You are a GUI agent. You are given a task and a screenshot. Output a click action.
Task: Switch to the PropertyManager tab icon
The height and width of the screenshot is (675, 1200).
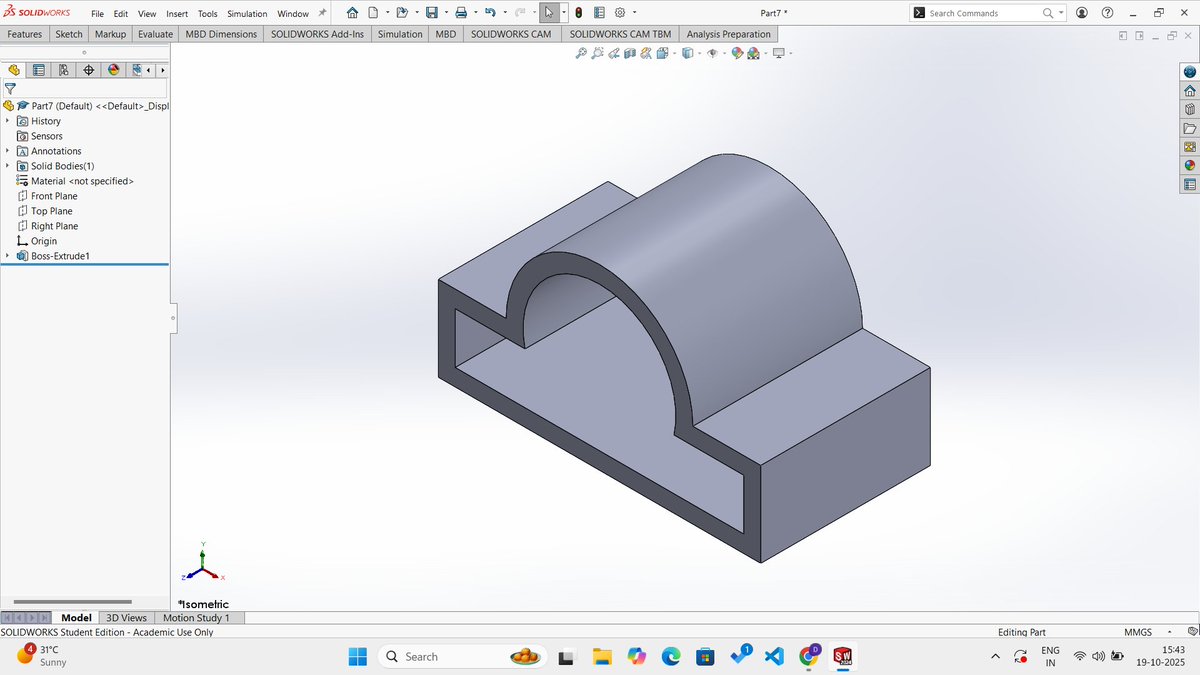coord(39,70)
